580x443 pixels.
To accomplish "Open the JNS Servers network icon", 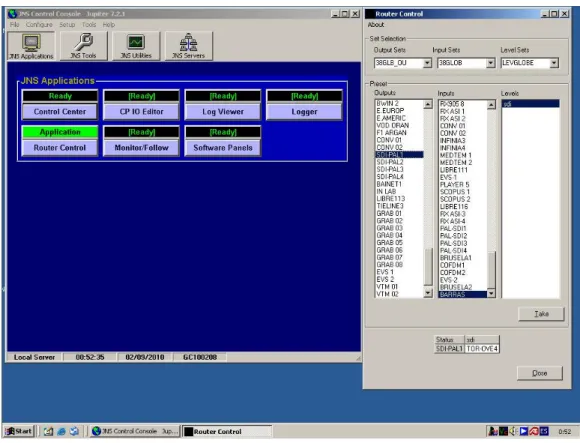I will (189, 46).
